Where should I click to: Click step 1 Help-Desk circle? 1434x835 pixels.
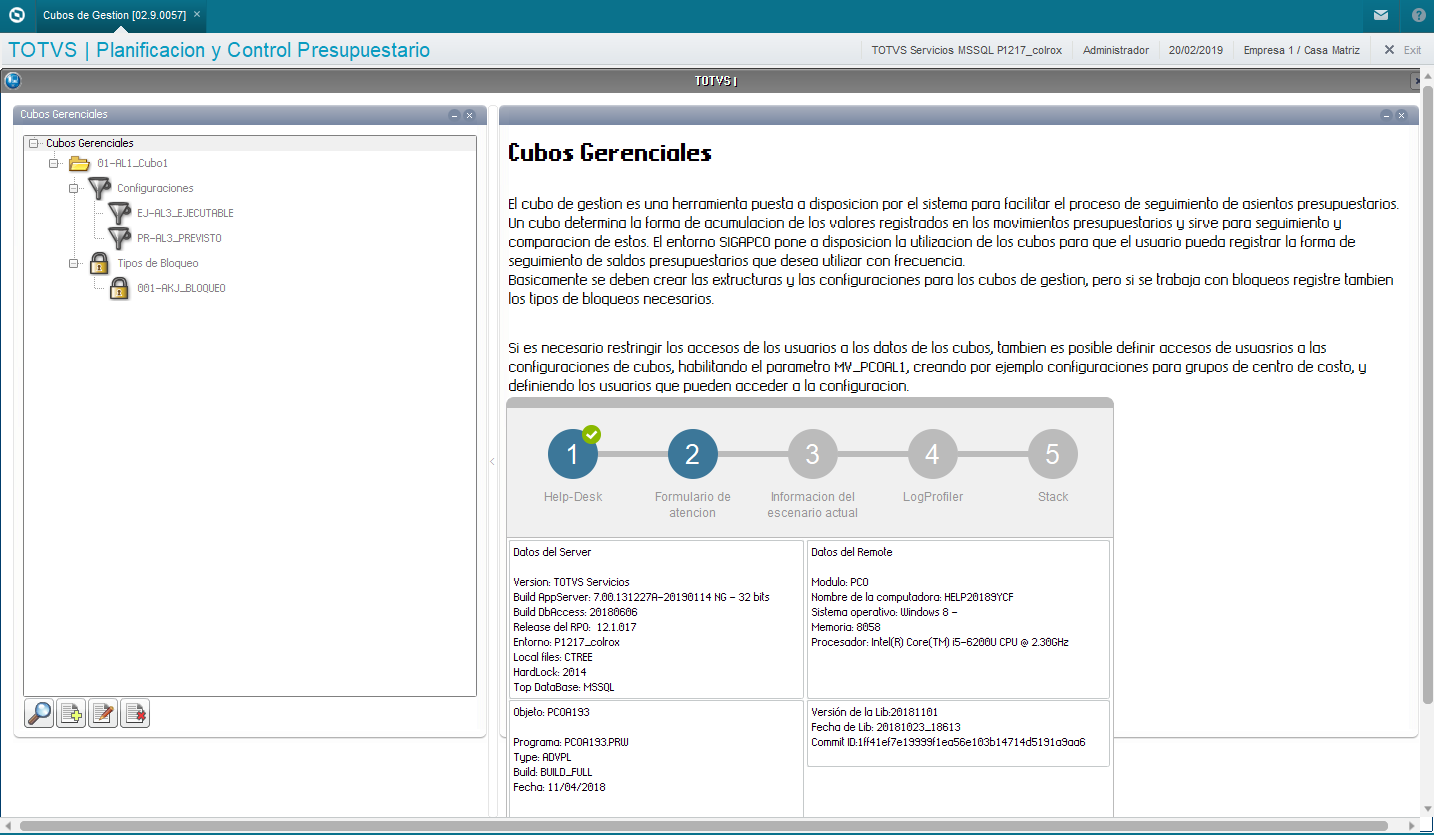point(573,454)
